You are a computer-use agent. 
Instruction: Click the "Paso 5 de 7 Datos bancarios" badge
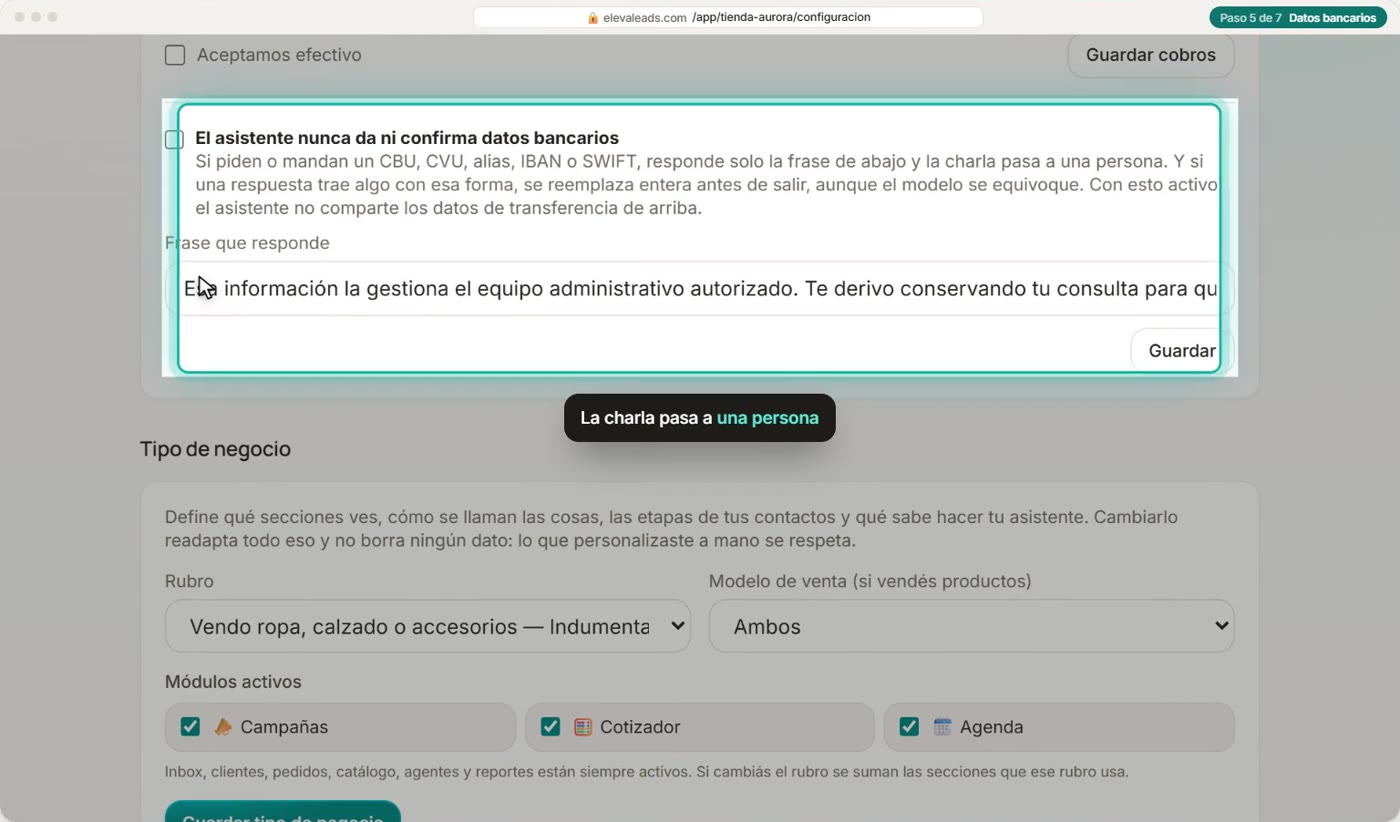1298,18
